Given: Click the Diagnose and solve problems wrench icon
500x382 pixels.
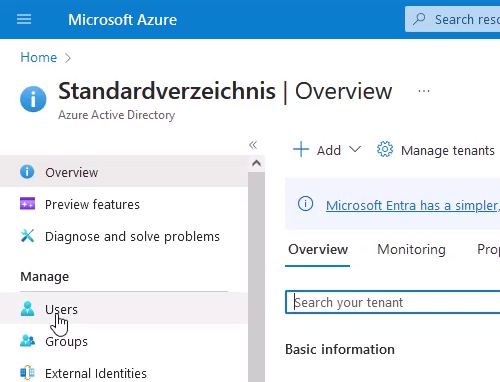Looking at the screenshot, I should (x=27, y=236).
